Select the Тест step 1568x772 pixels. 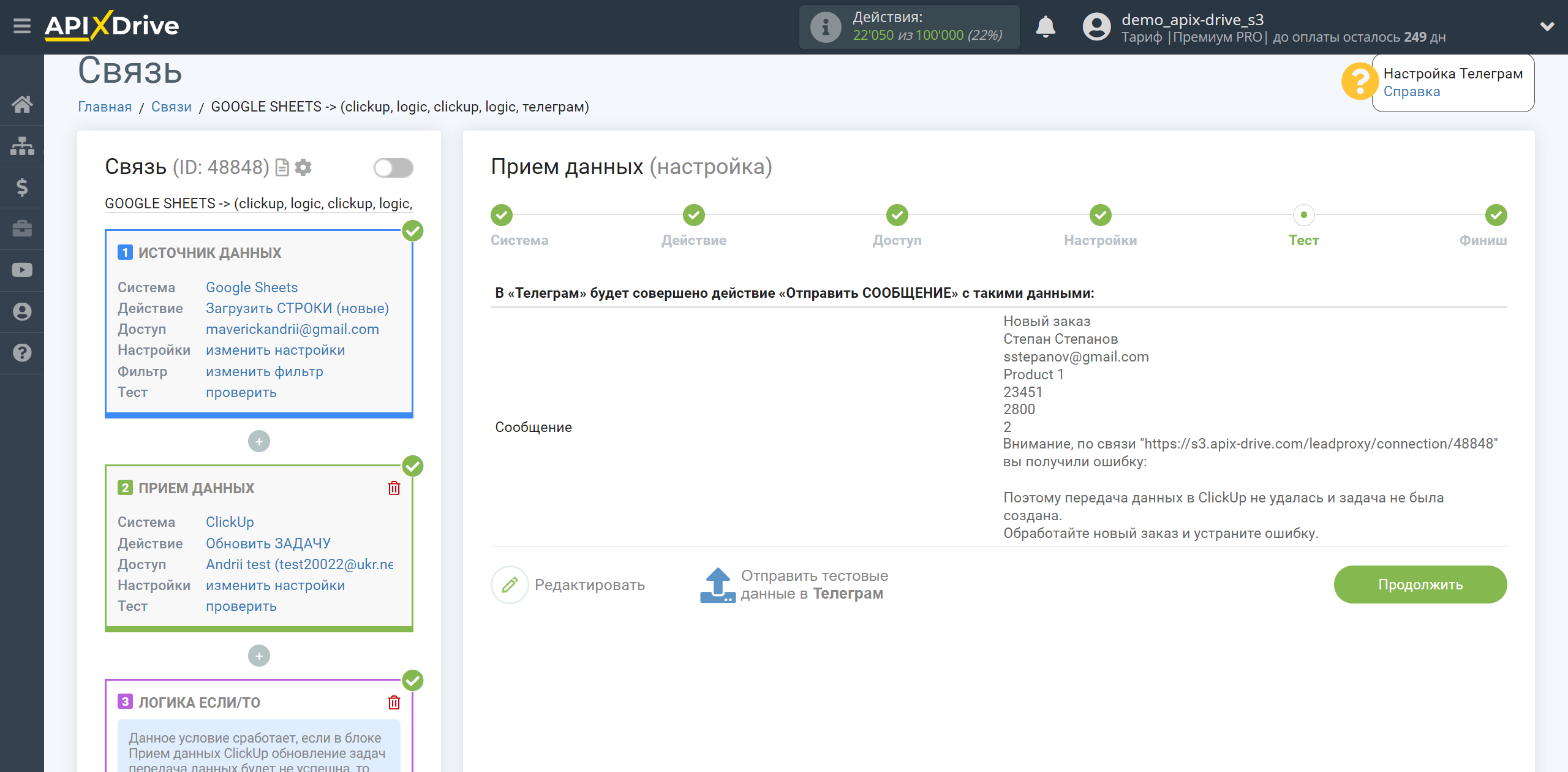coord(1304,215)
